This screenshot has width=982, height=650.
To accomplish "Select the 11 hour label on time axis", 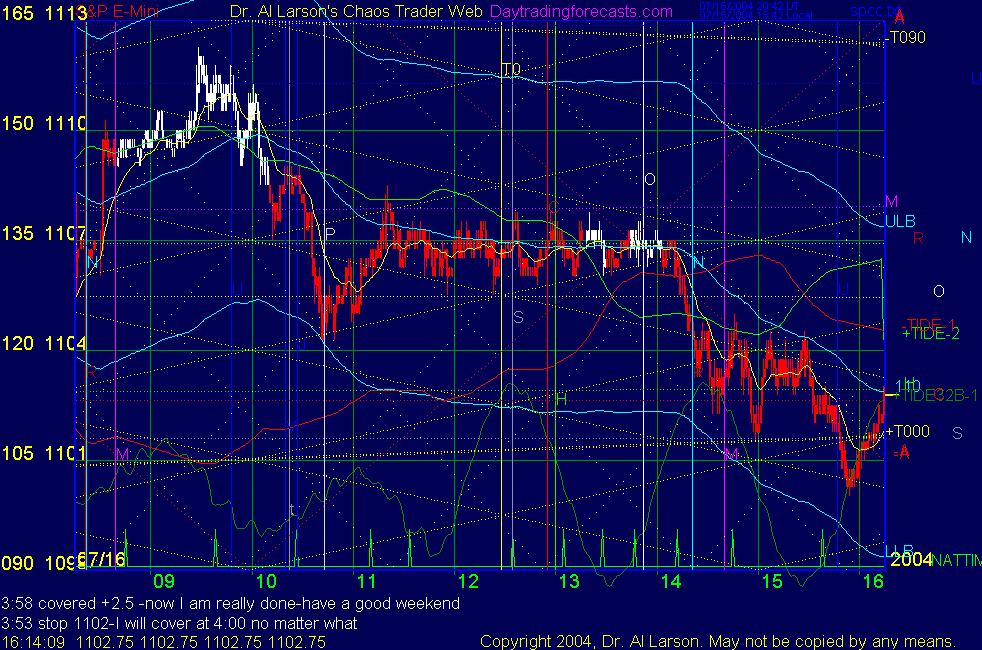I will 367,581.
